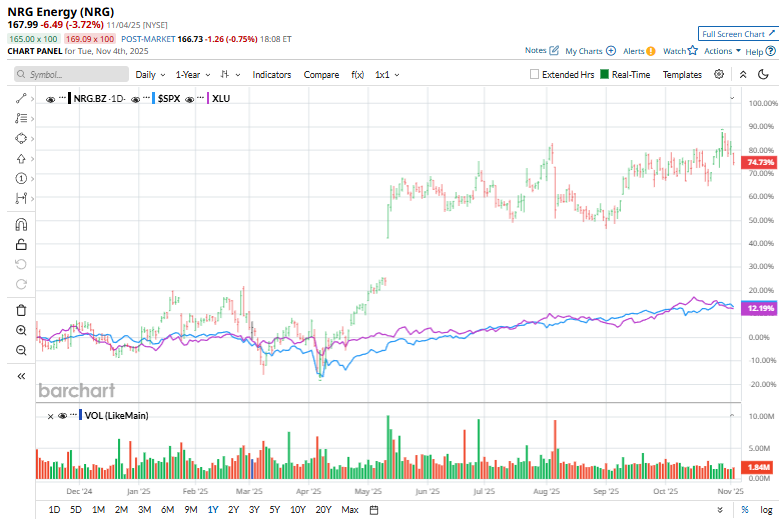Viewport: 782px width, 527px height.
Task: Collapse the left drawing toolbar
Action: [x=21, y=376]
